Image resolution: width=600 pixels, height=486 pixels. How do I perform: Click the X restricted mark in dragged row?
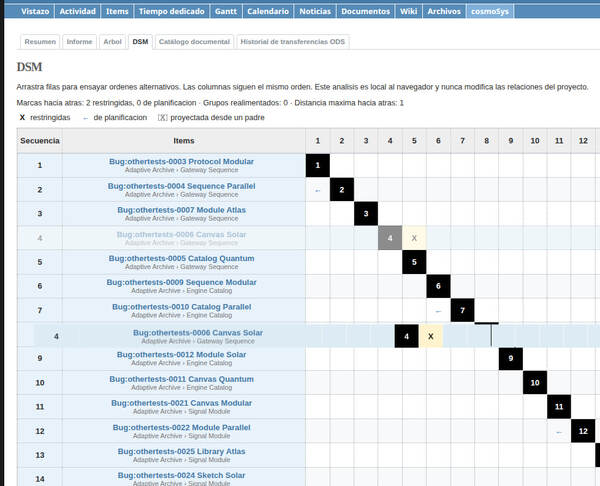pos(431,336)
